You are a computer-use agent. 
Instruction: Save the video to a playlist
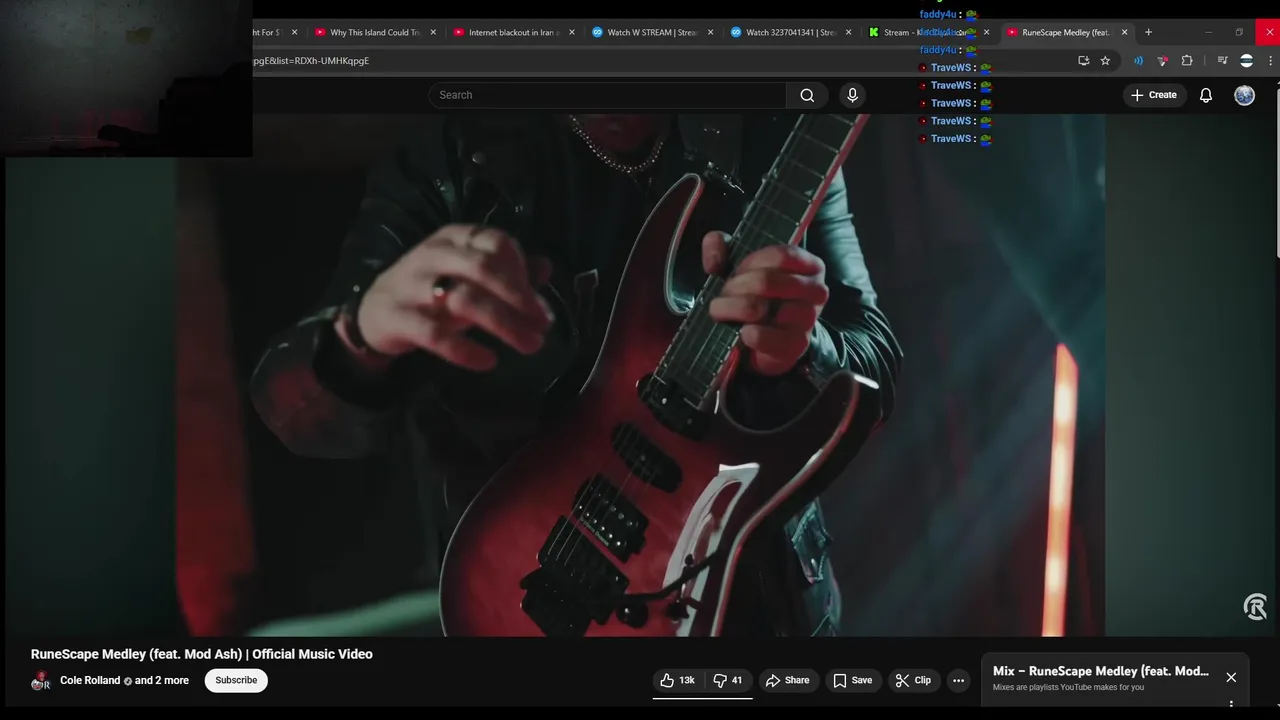853,680
